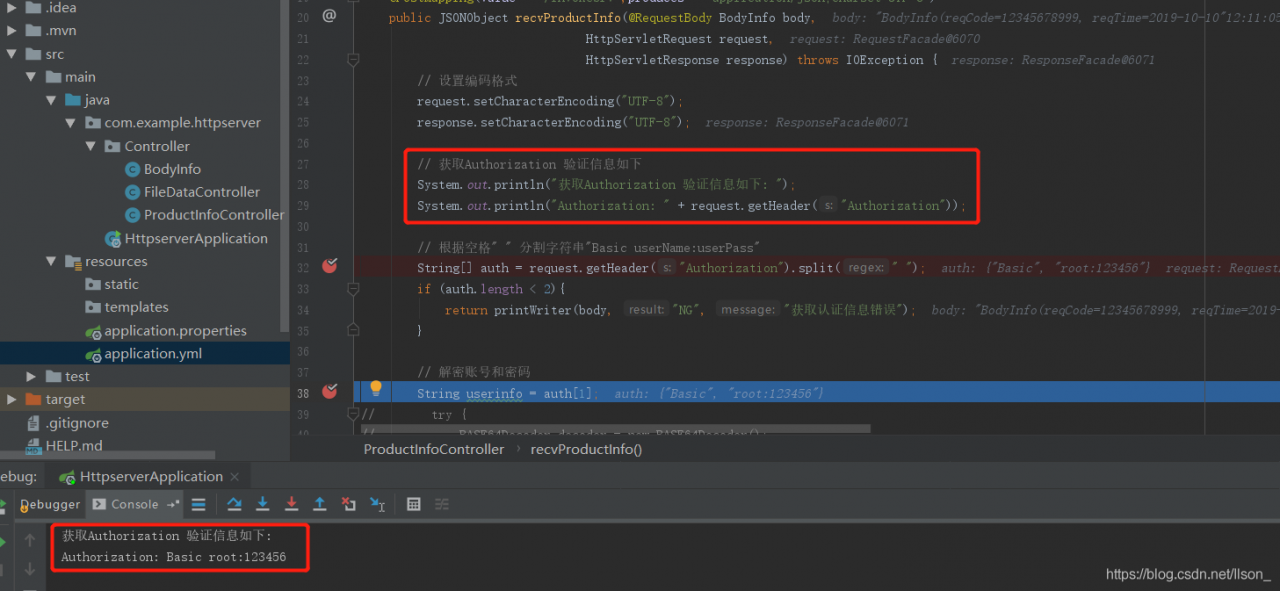1280x591 pixels.
Task: Click the Show Execution Point lines icon
Action: 199,504
